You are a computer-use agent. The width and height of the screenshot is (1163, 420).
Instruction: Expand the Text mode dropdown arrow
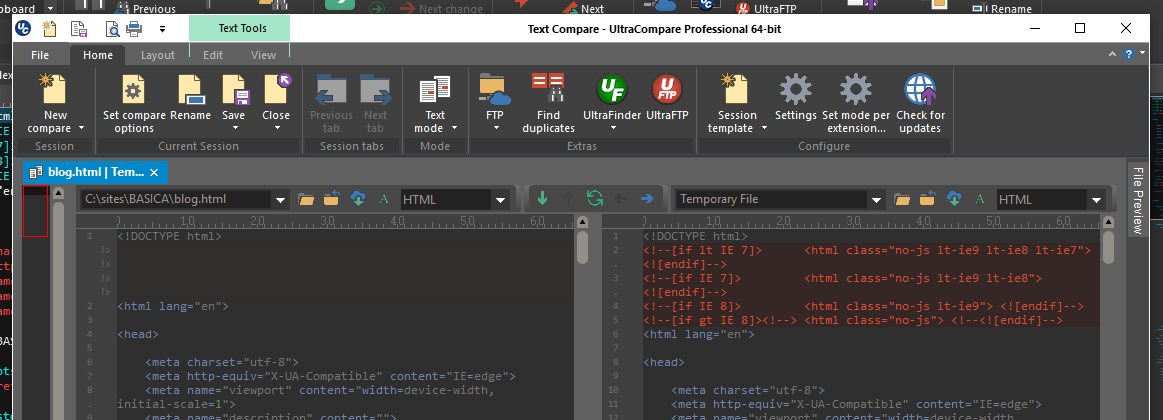[x=454, y=128]
